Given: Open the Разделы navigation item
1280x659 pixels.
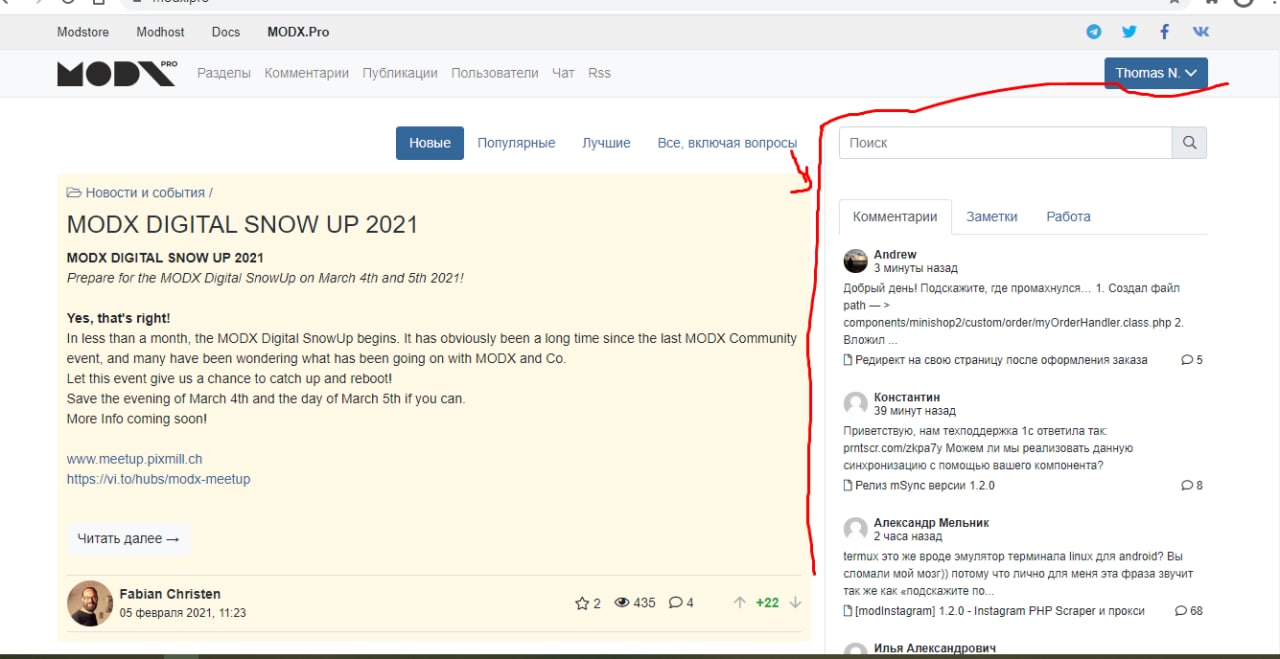Looking at the screenshot, I should tap(224, 73).
